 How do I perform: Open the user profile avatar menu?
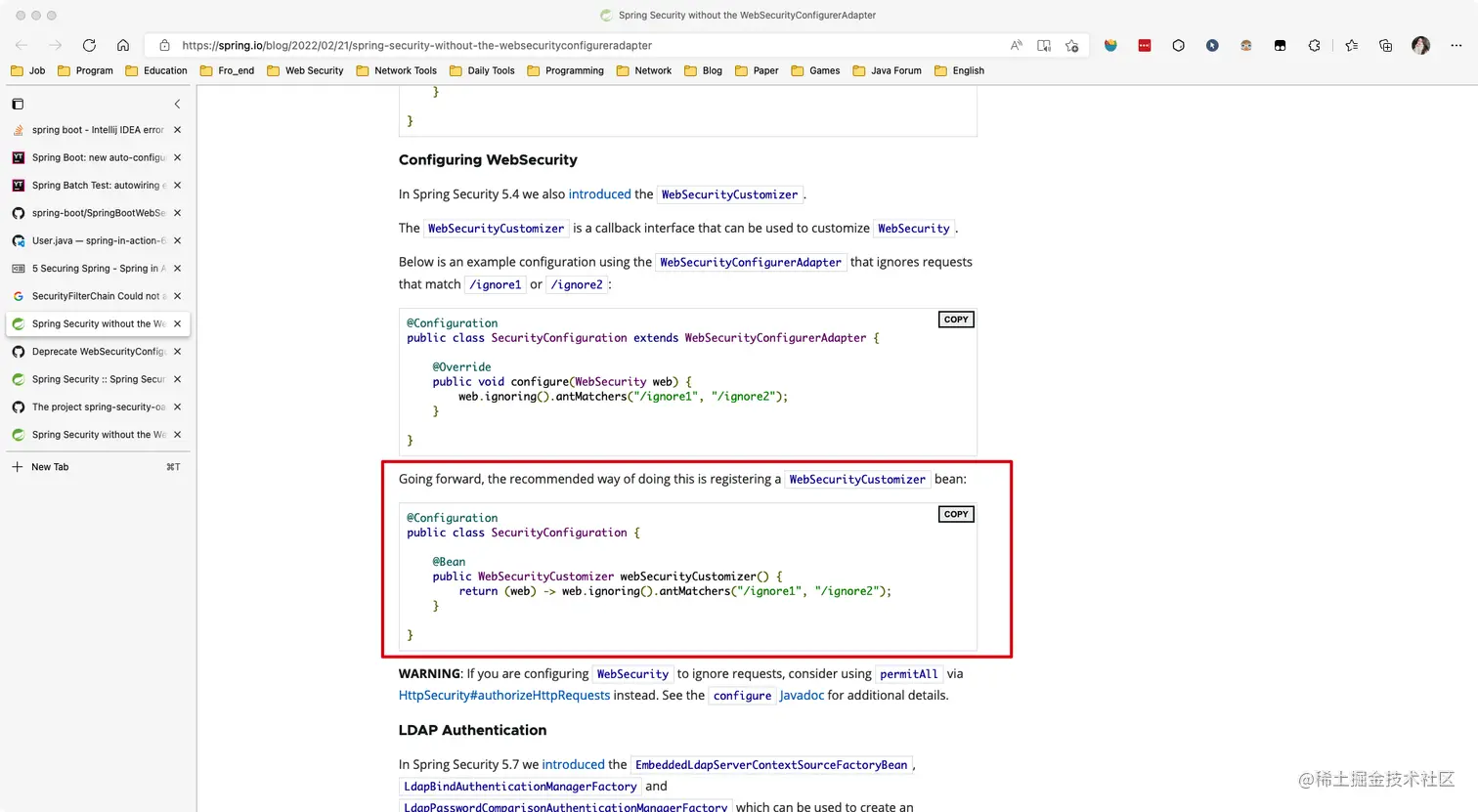tap(1421, 45)
